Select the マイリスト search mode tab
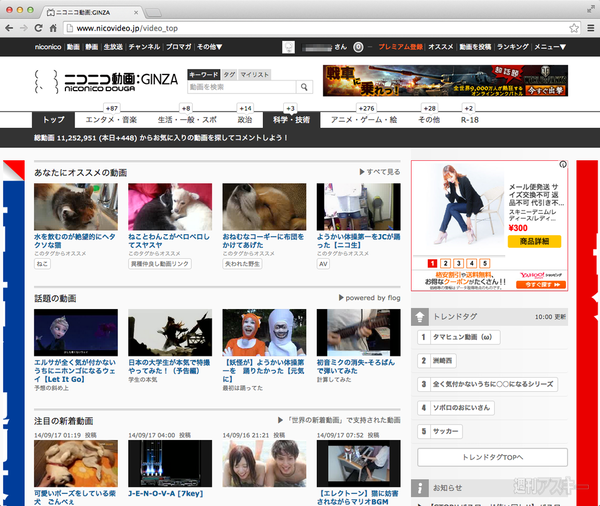 pos(254,75)
